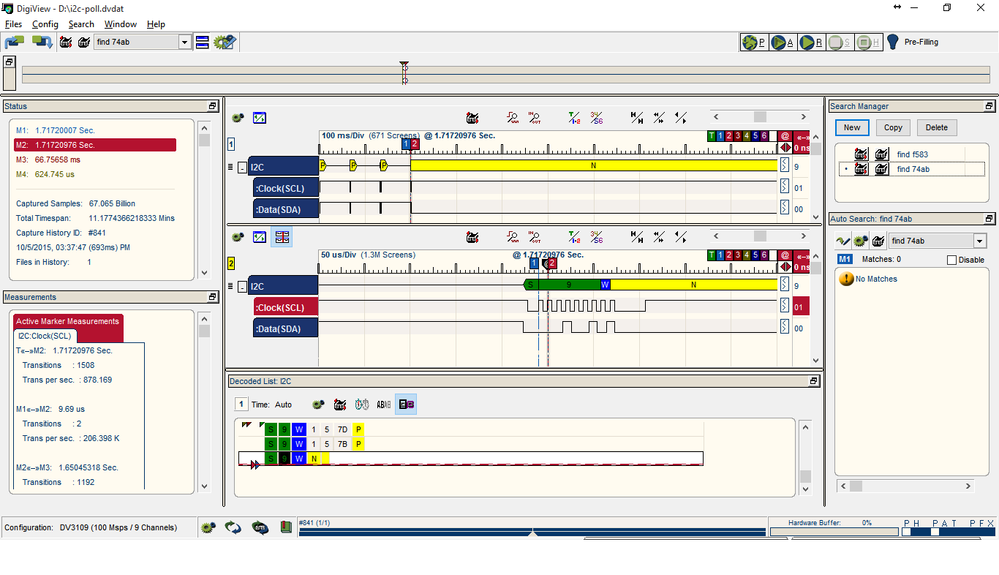Open the Help menu
Image resolution: width=999 pixels, height=575 pixels.
pos(155,24)
